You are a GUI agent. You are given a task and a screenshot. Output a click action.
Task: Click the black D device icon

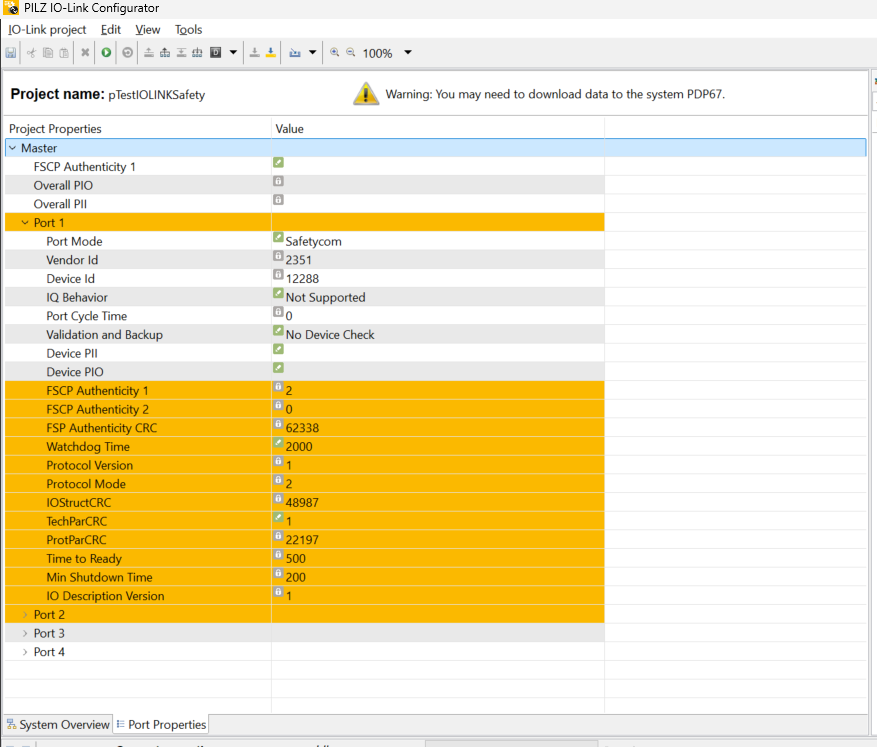point(215,53)
